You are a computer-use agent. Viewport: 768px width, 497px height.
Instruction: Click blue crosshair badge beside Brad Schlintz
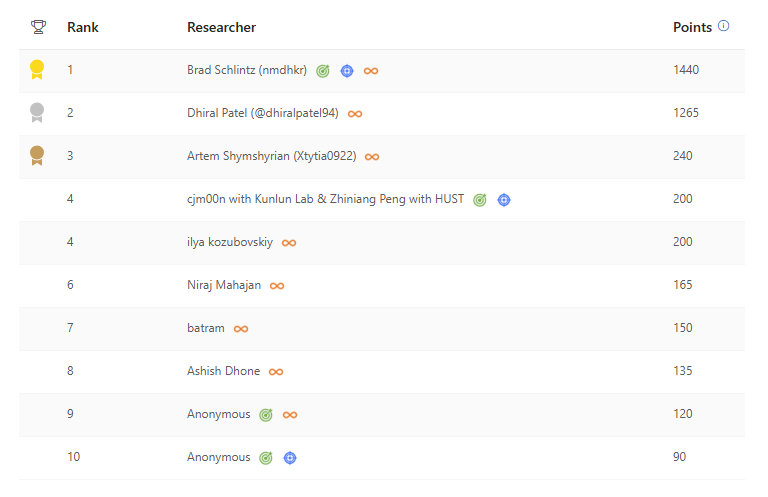coord(347,71)
